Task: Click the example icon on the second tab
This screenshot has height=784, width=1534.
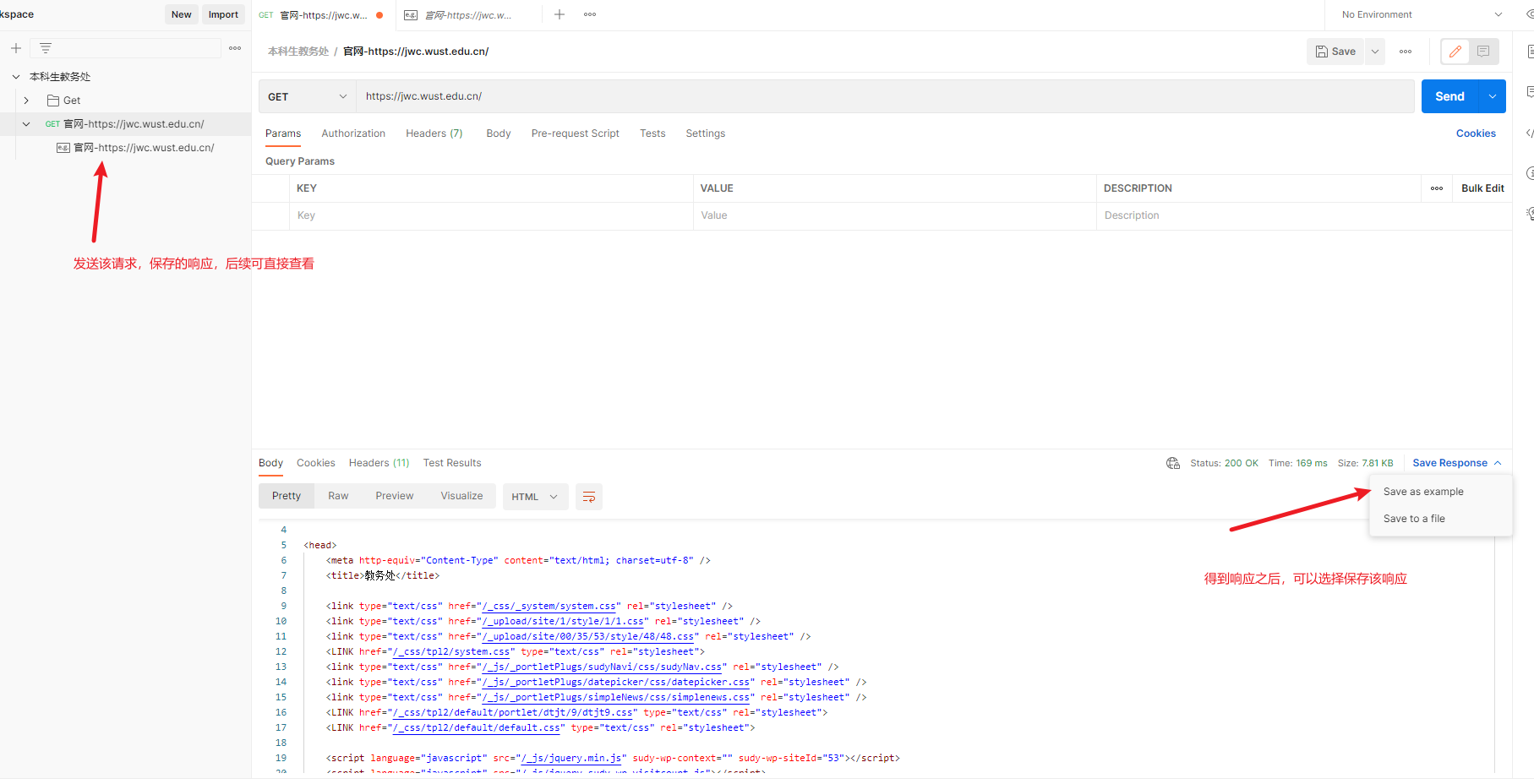Action: pyautogui.click(x=411, y=15)
